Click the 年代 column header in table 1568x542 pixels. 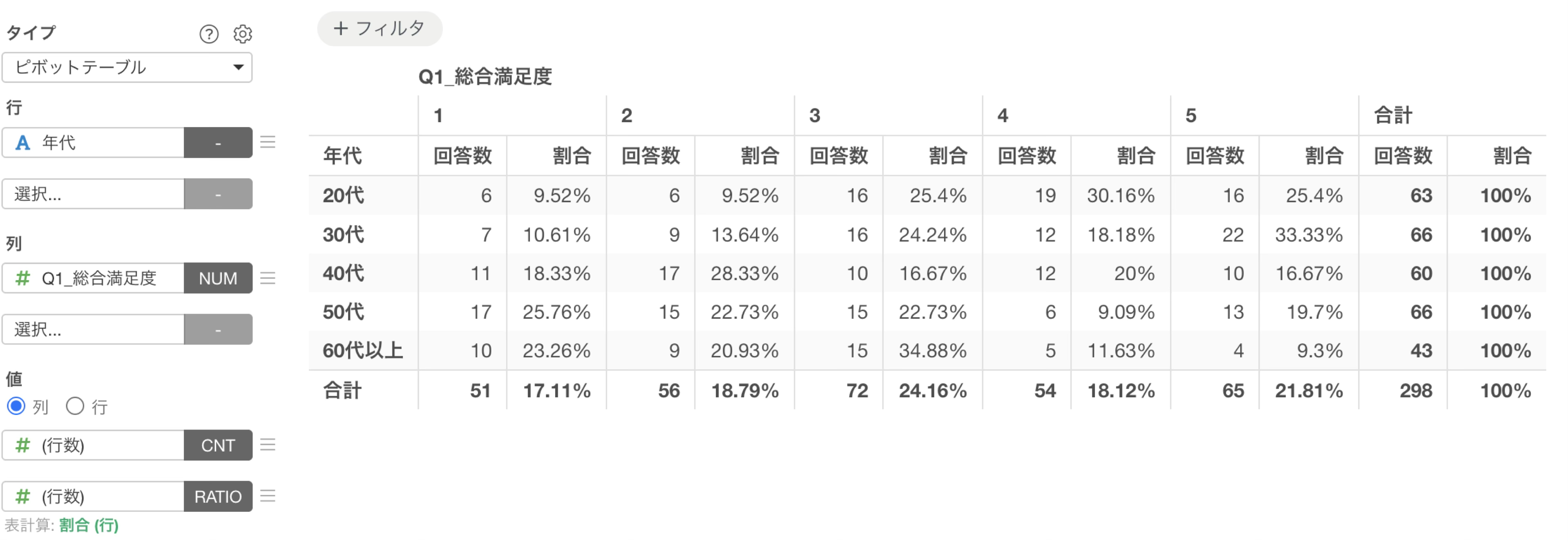(343, 155)
